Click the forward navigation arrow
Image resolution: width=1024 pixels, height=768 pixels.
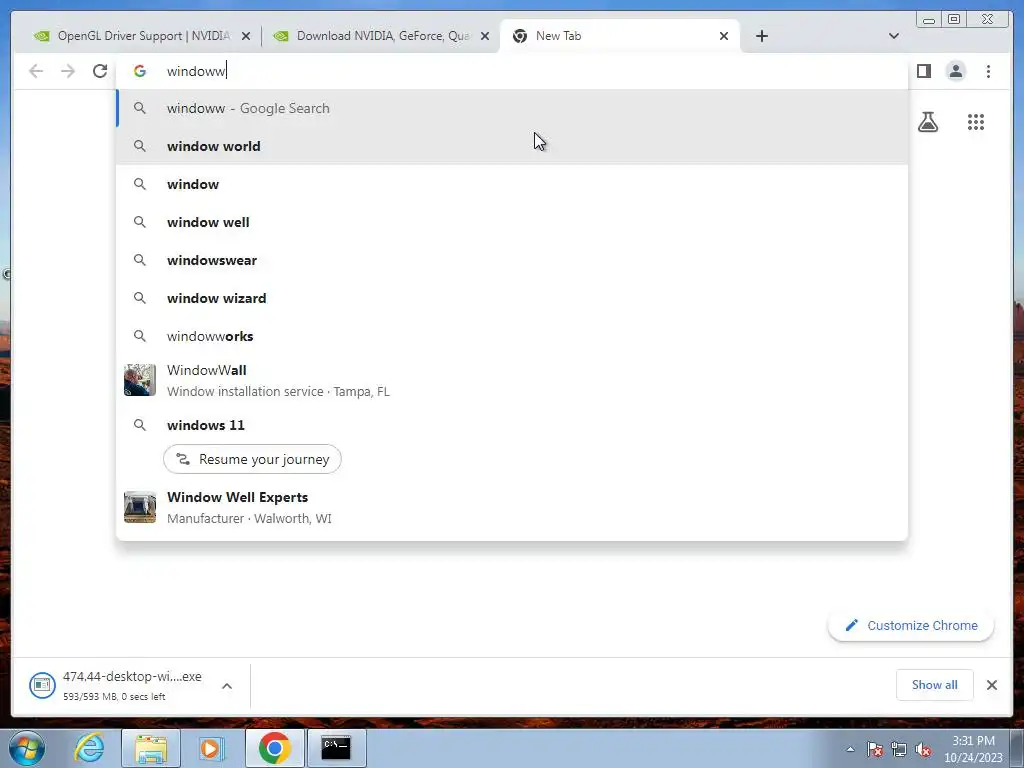pyautogui.click(x=68, y=71)
